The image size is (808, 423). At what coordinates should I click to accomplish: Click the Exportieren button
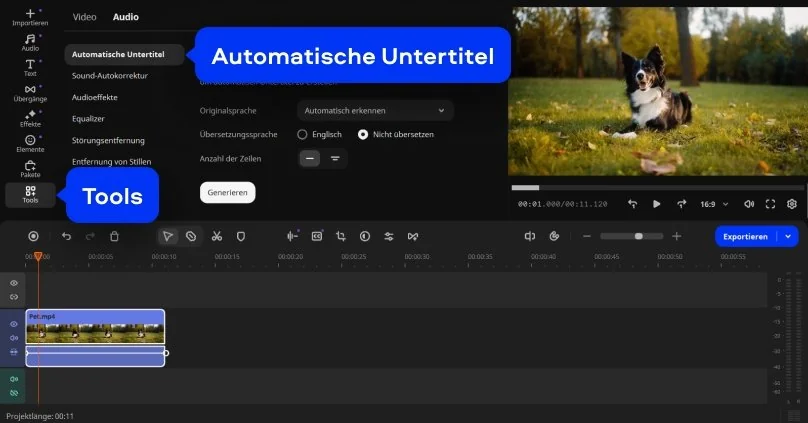[x=746, y=236]
